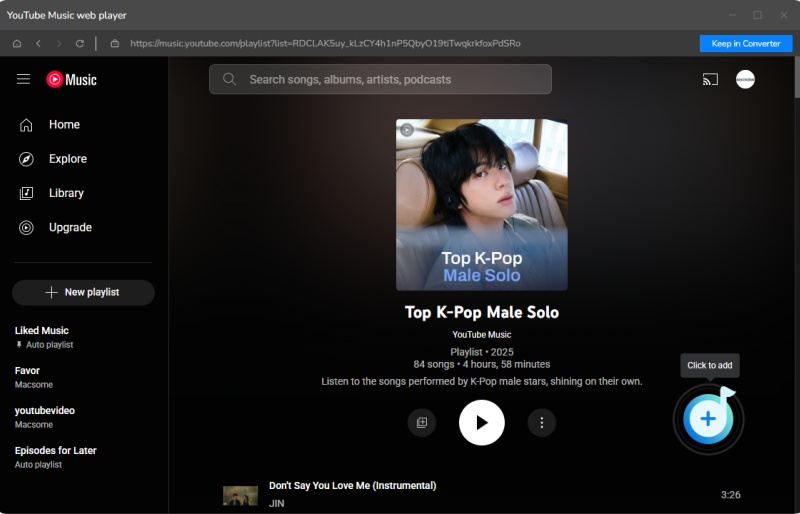Click the Keep in Converter button
The height and width of the screenshot is (514, 800).
pyautogui.click(x=745, y=43)
